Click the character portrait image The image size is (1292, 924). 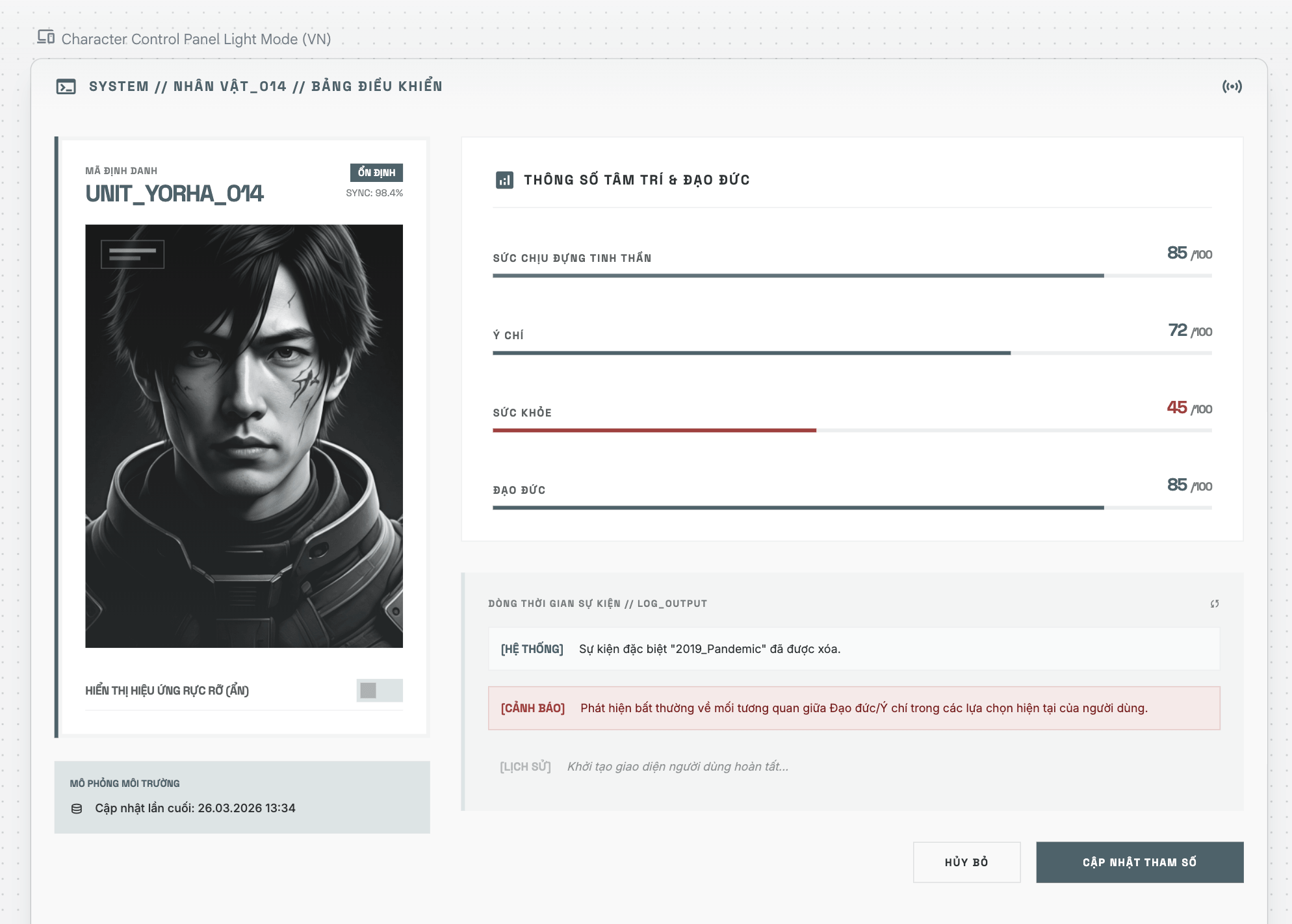pos(244,436)
